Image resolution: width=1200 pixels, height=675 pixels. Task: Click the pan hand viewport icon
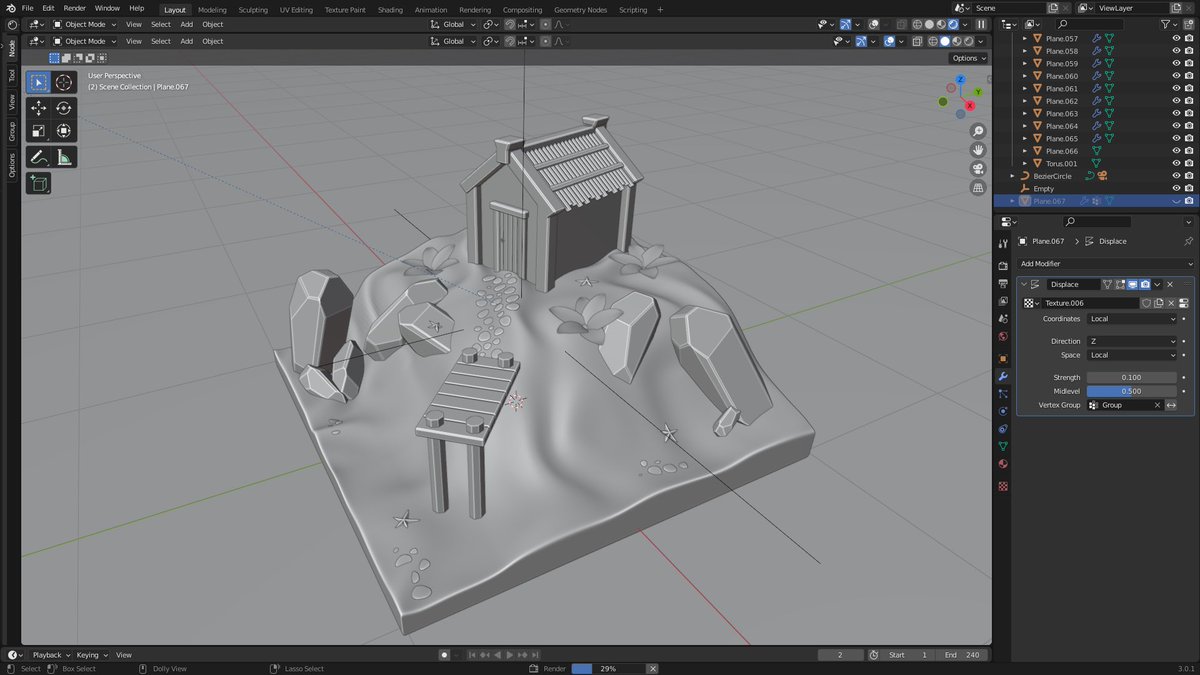(978, 150)
